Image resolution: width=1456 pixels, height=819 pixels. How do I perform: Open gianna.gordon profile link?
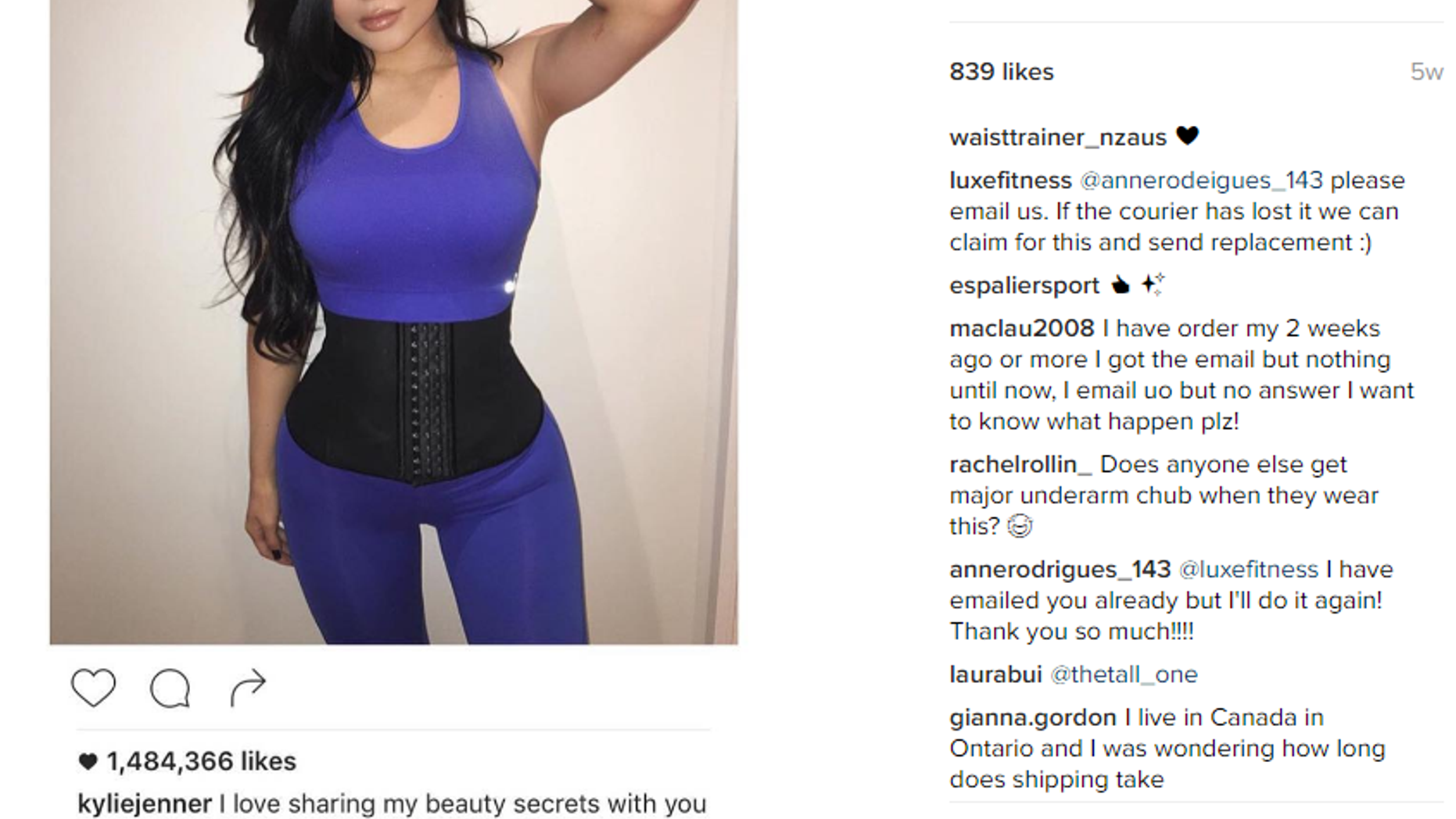tap(1033, 717)
